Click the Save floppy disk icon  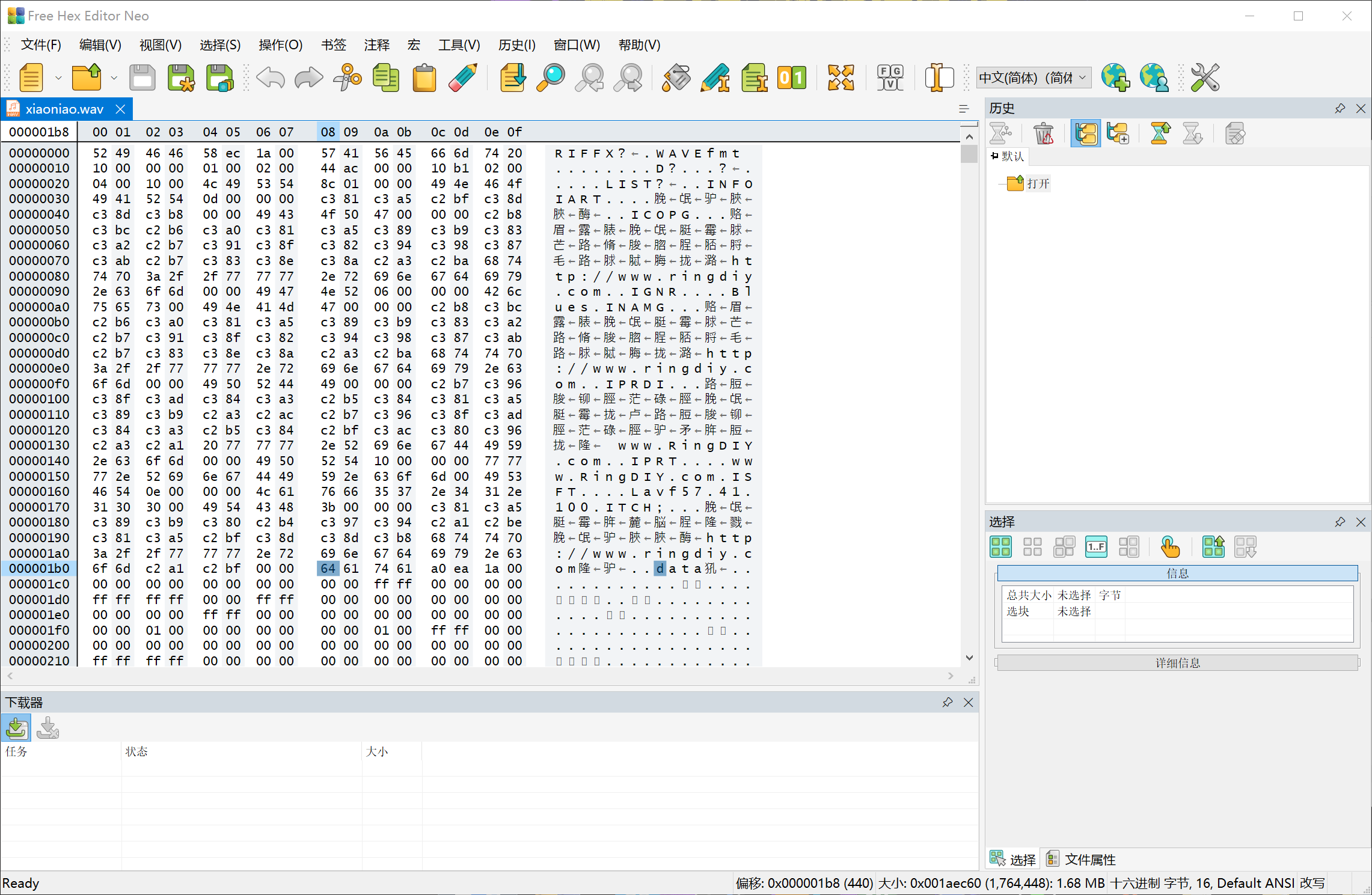(x=142, y=78)
